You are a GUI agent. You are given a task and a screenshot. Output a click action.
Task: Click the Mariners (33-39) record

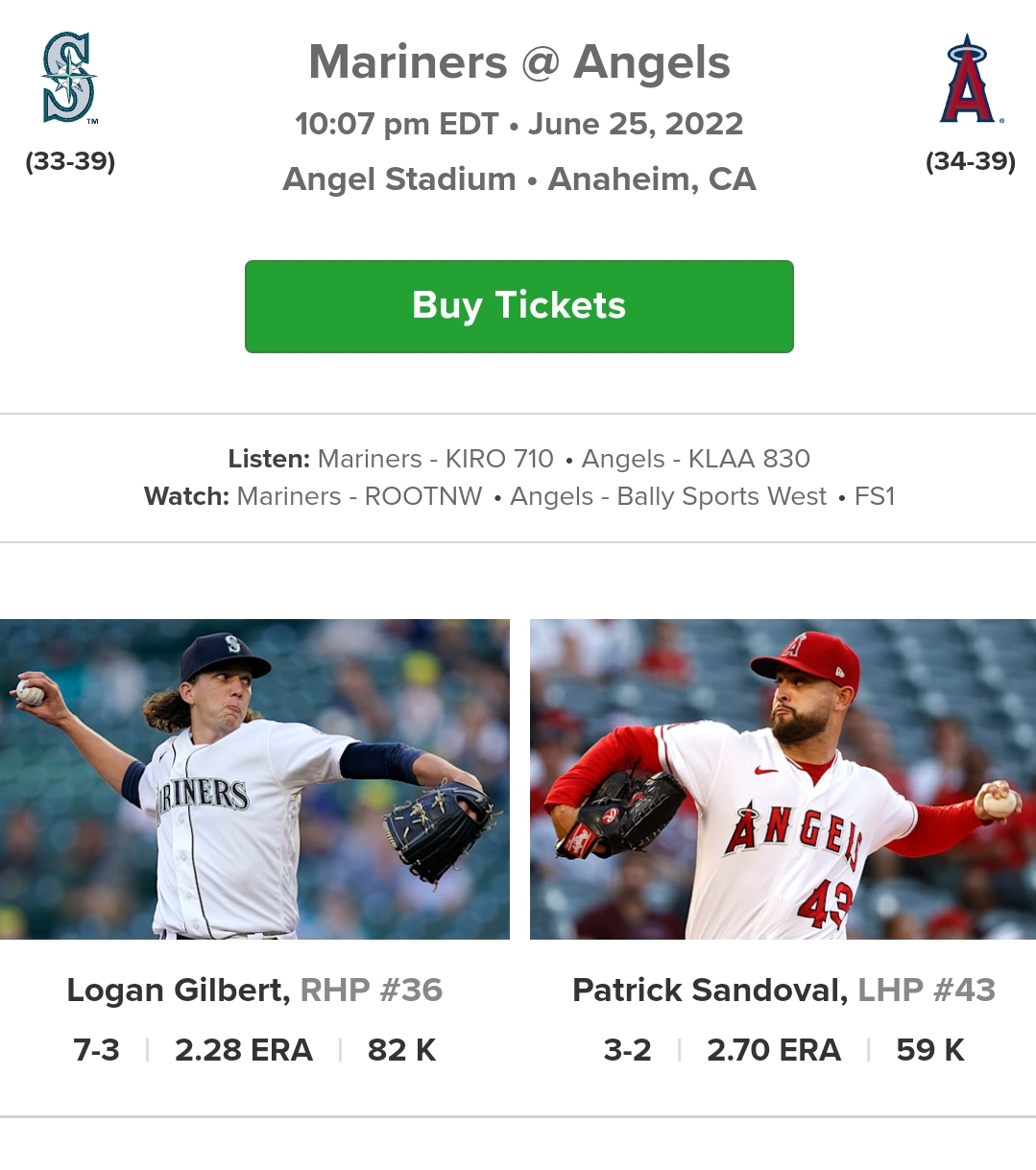(x=70, y=161)
